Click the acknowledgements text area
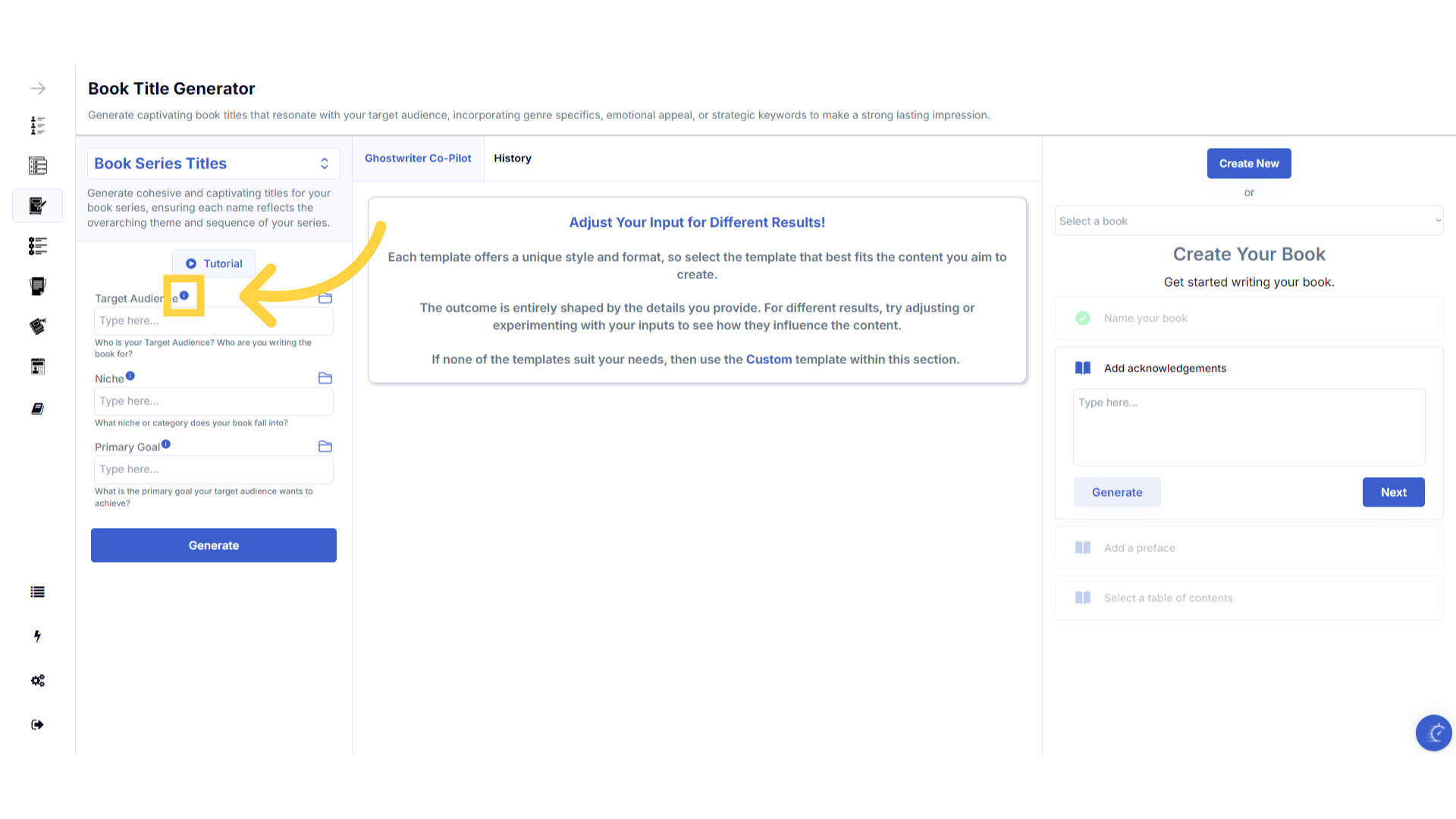This screenshot has width=1456, height=819. [x=1248, y=427]
